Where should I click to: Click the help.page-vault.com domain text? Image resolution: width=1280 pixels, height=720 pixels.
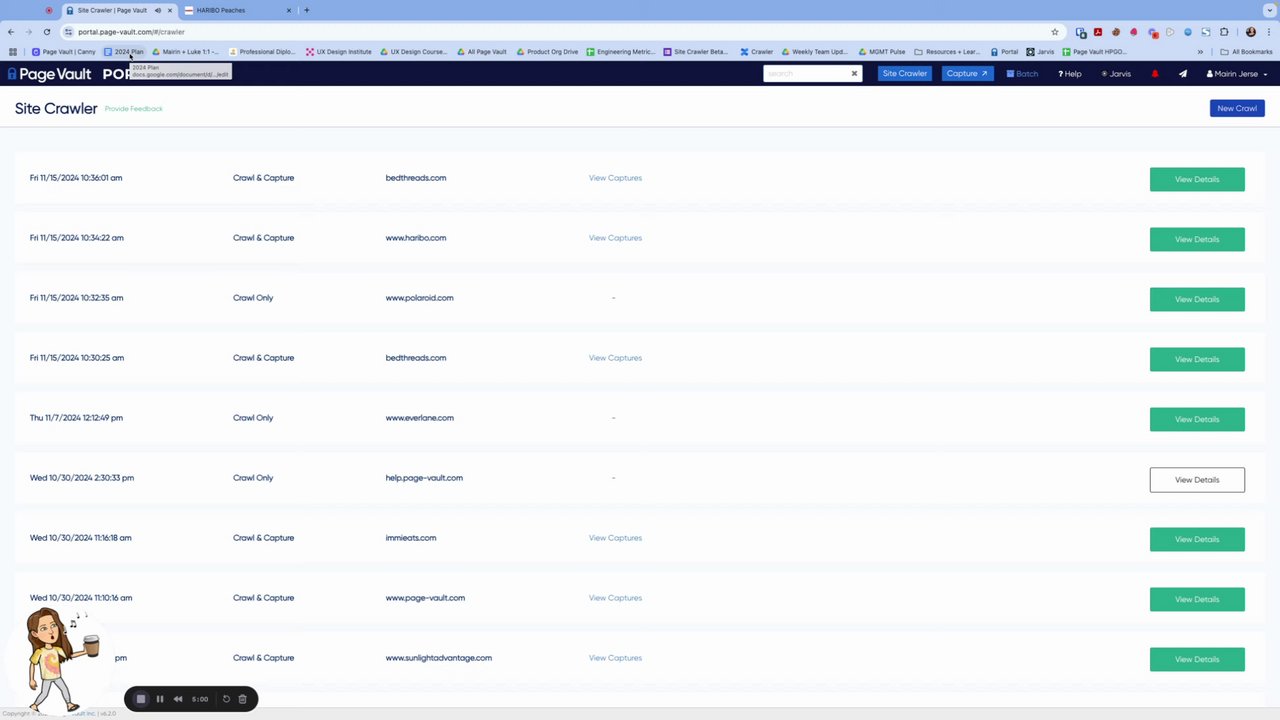pyautogui.click(x=424, y=478)
